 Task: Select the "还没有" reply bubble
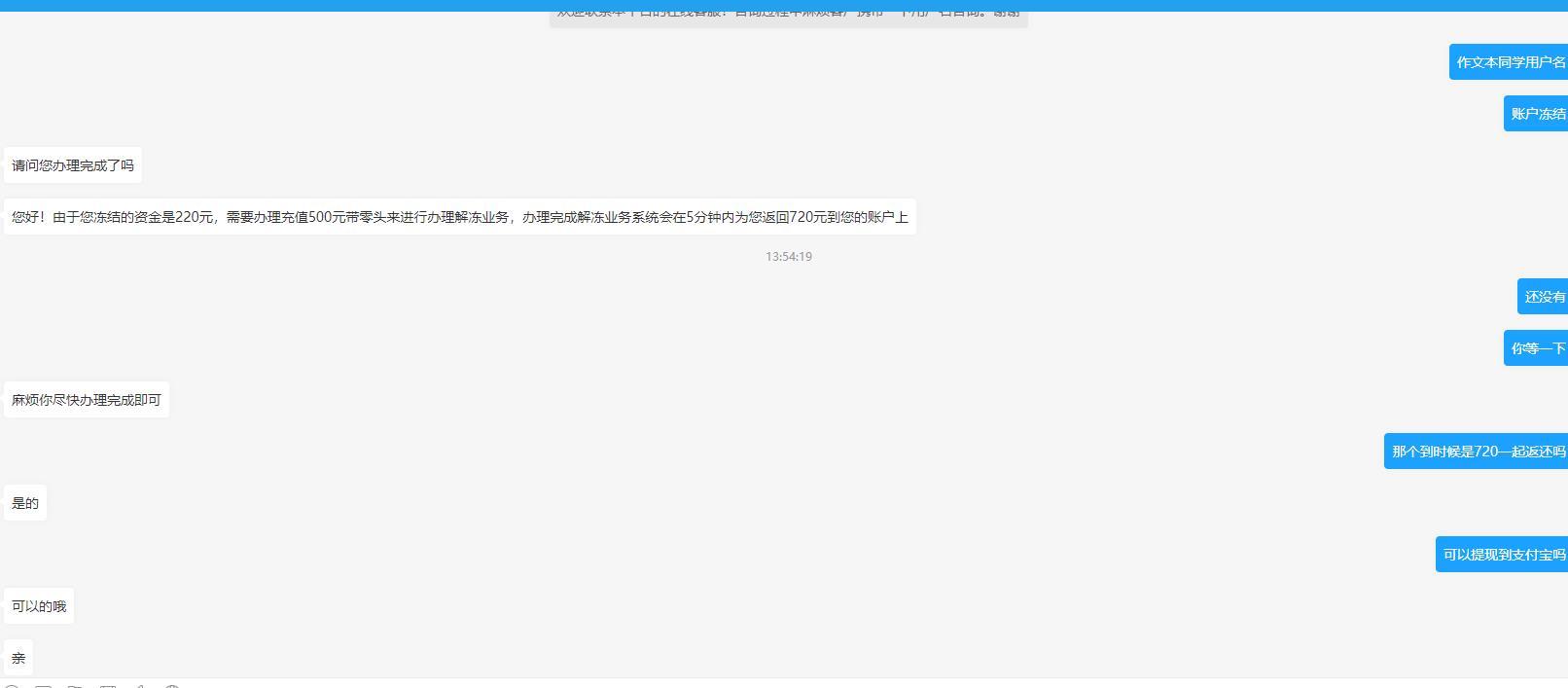(1543, 297)
